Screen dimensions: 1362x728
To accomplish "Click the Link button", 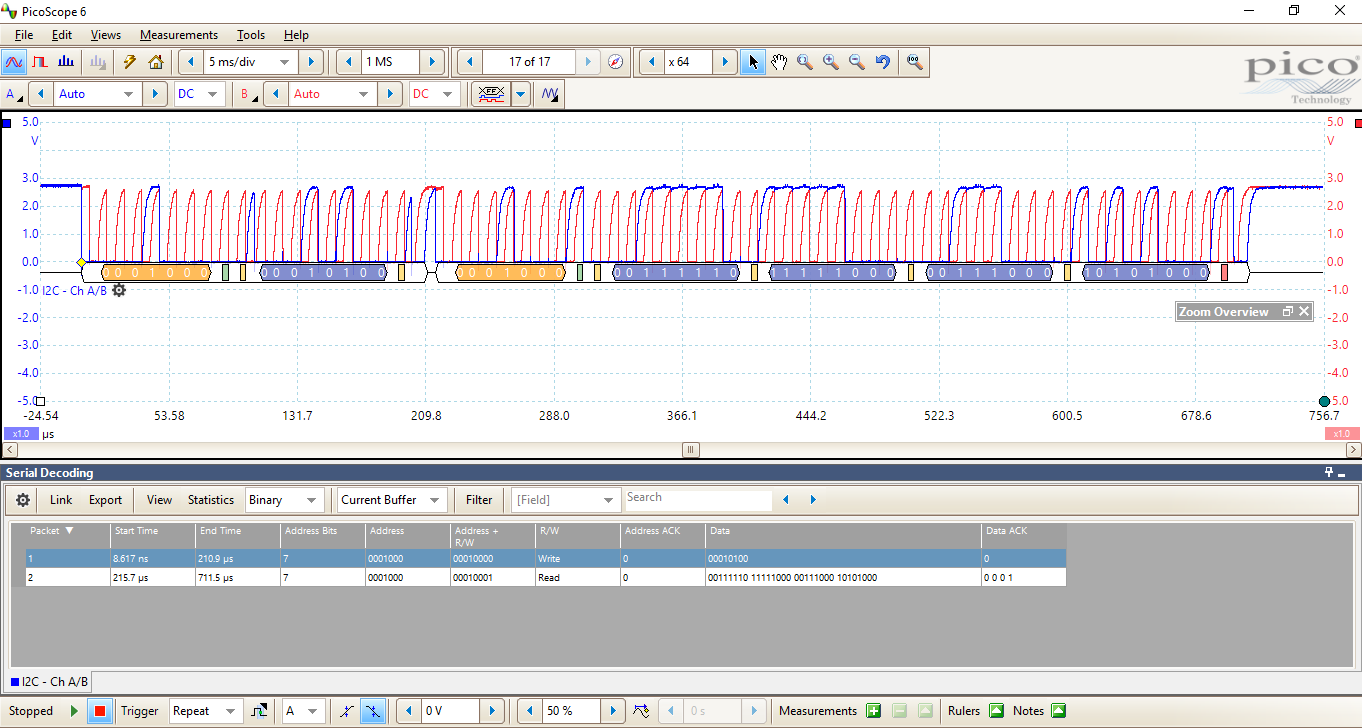I will 61,500.
